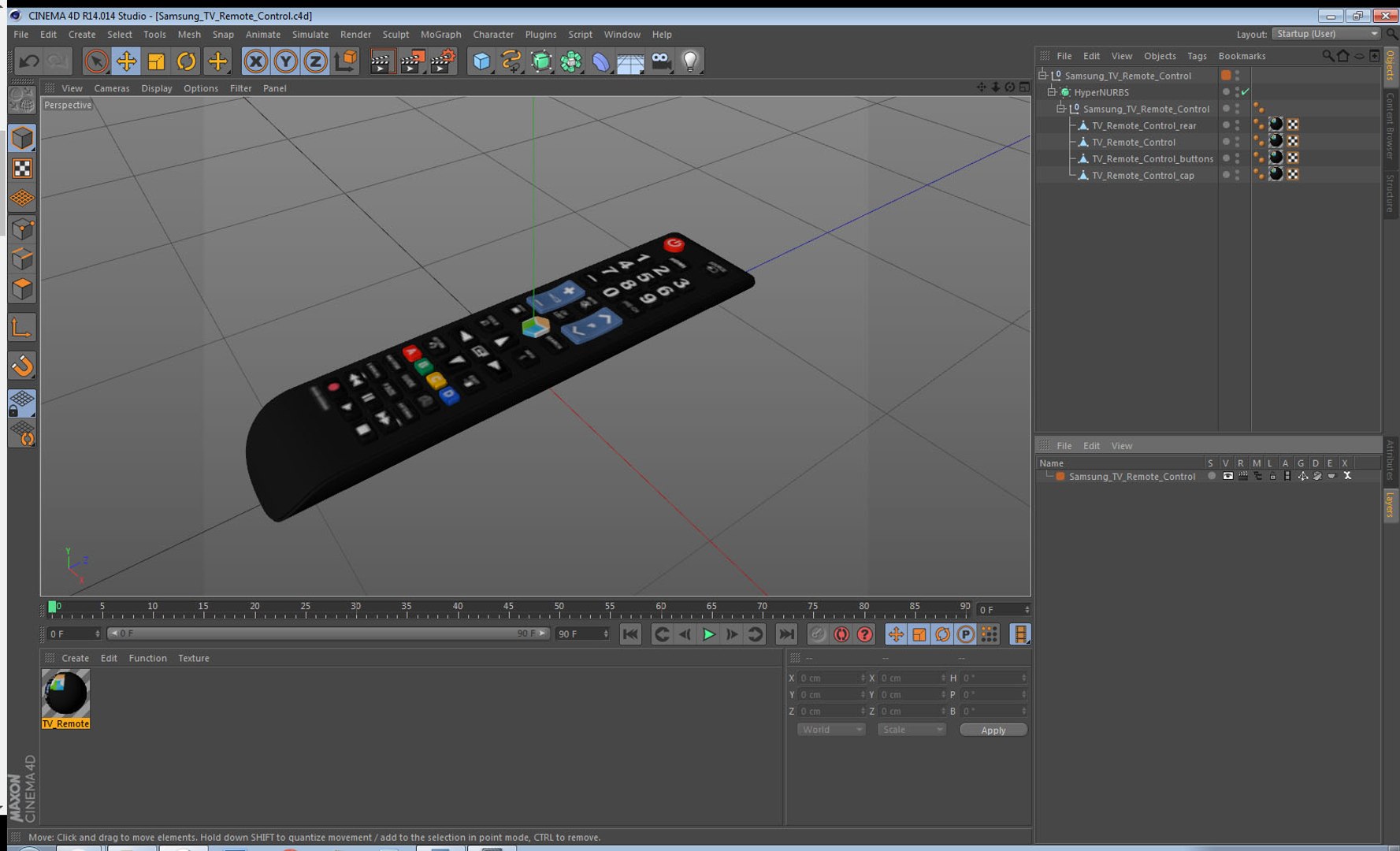The height and width of the screenshot is (851, 1400).
Task: Click the timeline preview range slider
Action: click(327, 634)
